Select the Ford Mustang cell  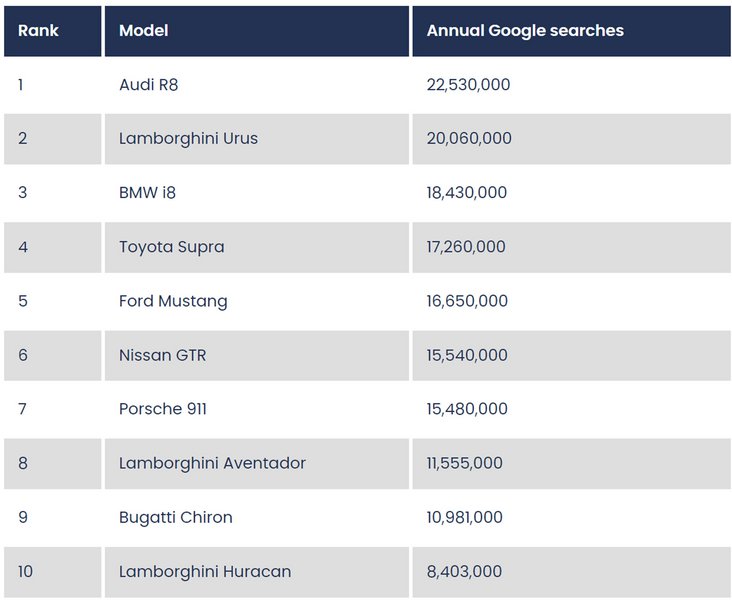pyautogui.click(x=173, y=301)
